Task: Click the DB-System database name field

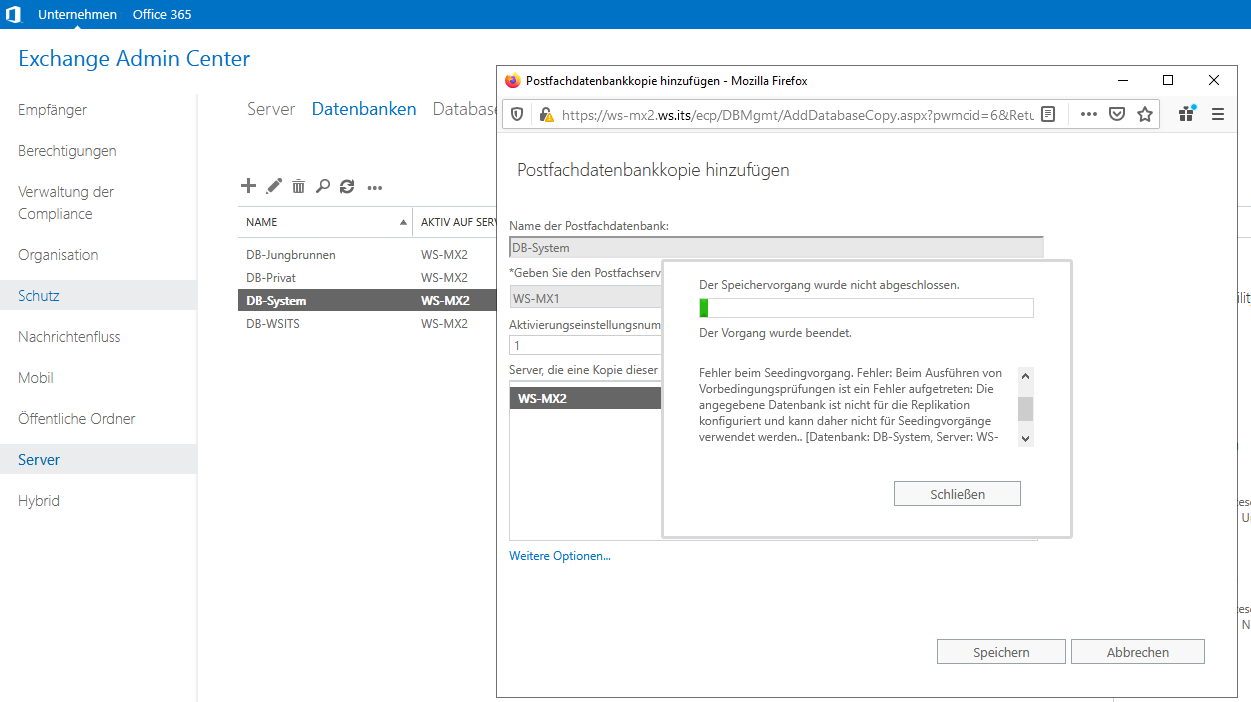Action: (x=776, y=247)
